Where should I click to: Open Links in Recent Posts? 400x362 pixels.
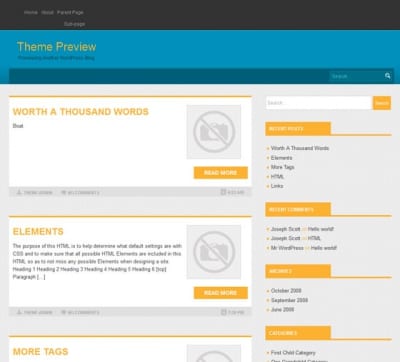(x=277, y=186)
